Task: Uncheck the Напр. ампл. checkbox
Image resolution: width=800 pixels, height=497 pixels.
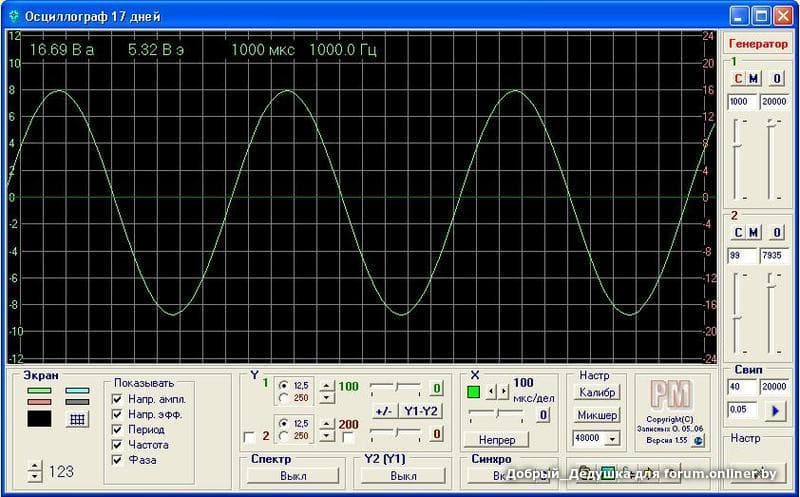Action: coord(117,399)
